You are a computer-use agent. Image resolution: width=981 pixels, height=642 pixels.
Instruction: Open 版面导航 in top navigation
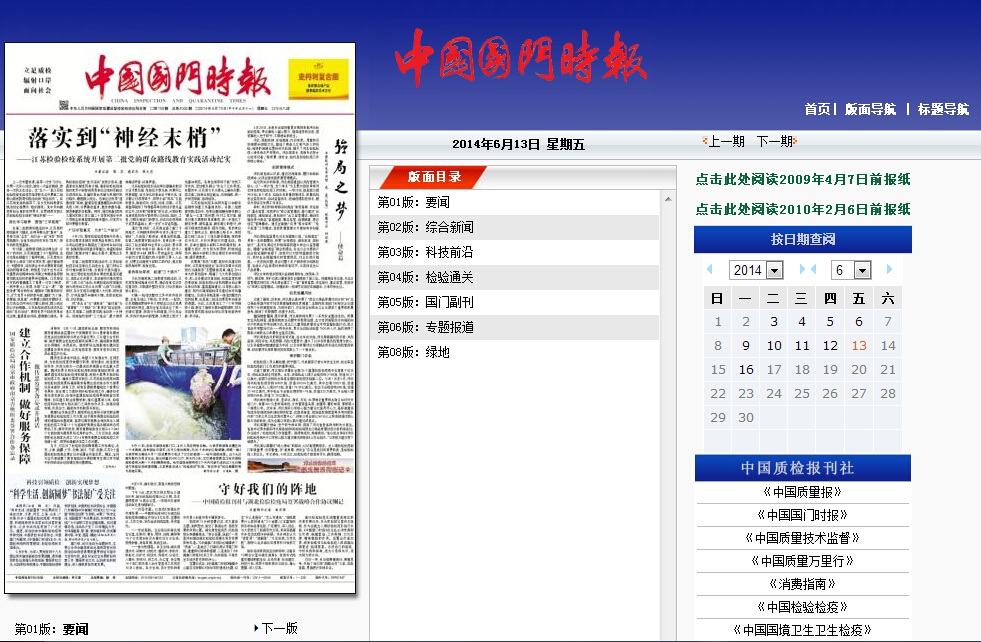coord(870,109)
